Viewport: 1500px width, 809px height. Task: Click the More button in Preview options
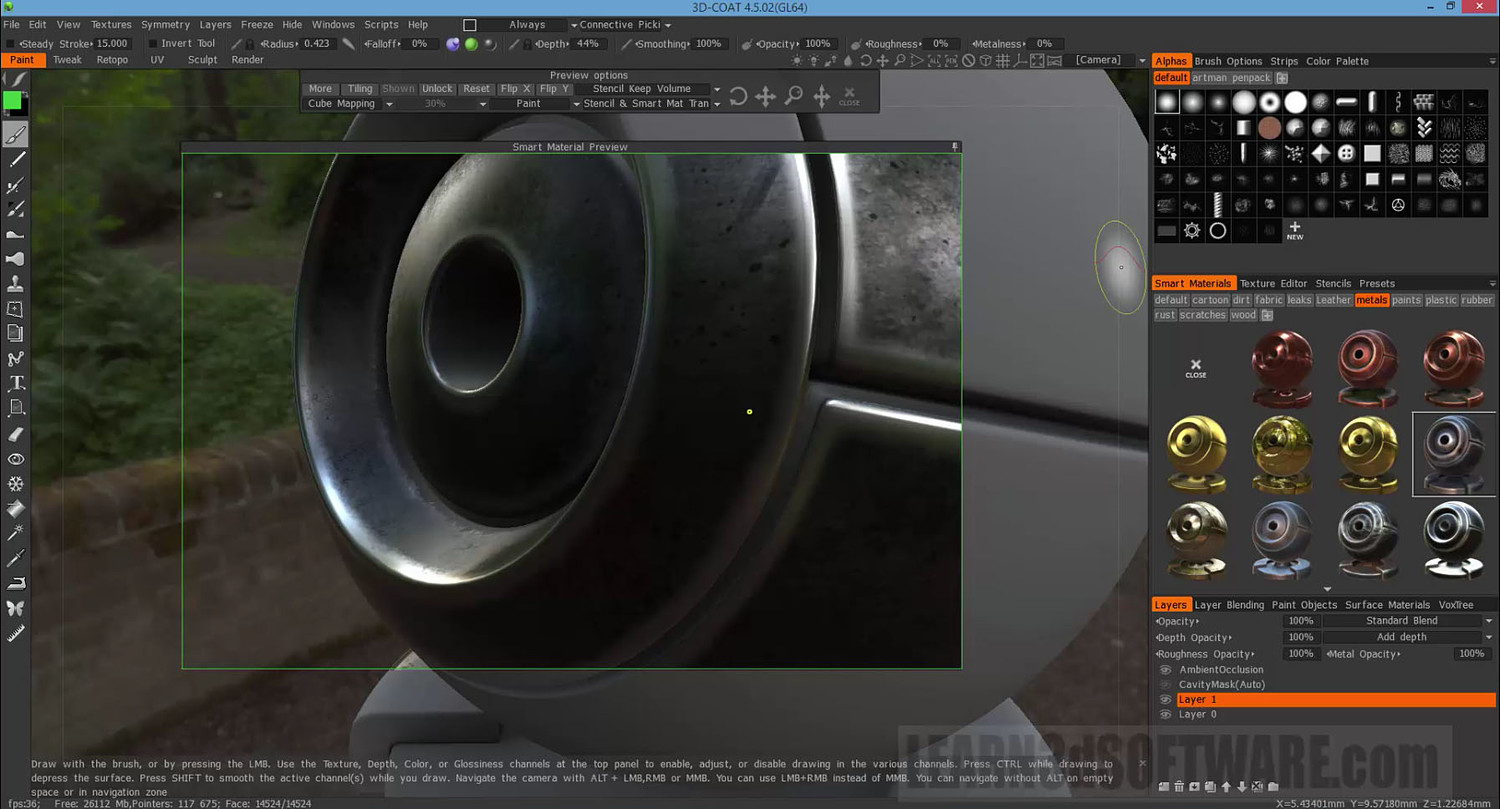coord(320,89)
